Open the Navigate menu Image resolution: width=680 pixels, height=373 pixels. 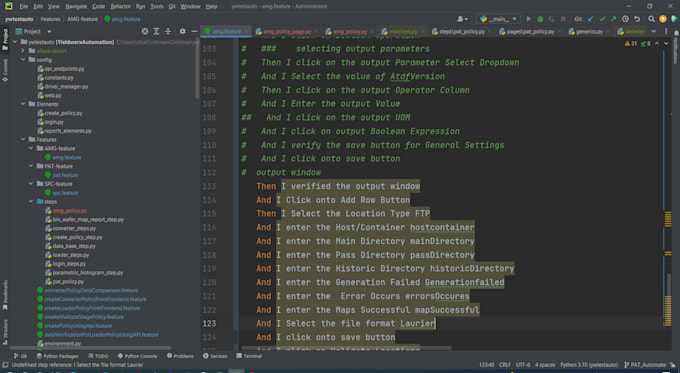(75, 7)
